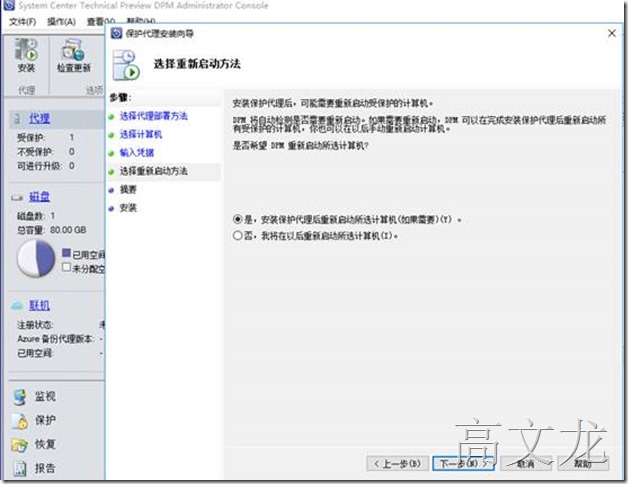This screenshot has height=484, width=628.
Task: Click the wizard title bar icon
Action: point(116,33)
